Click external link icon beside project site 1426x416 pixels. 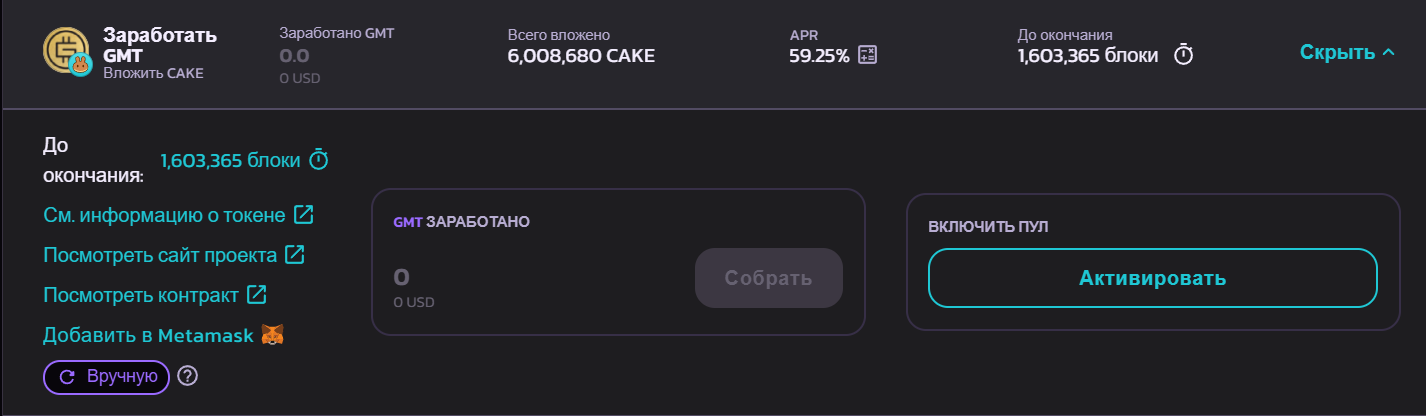coord(294,255)
